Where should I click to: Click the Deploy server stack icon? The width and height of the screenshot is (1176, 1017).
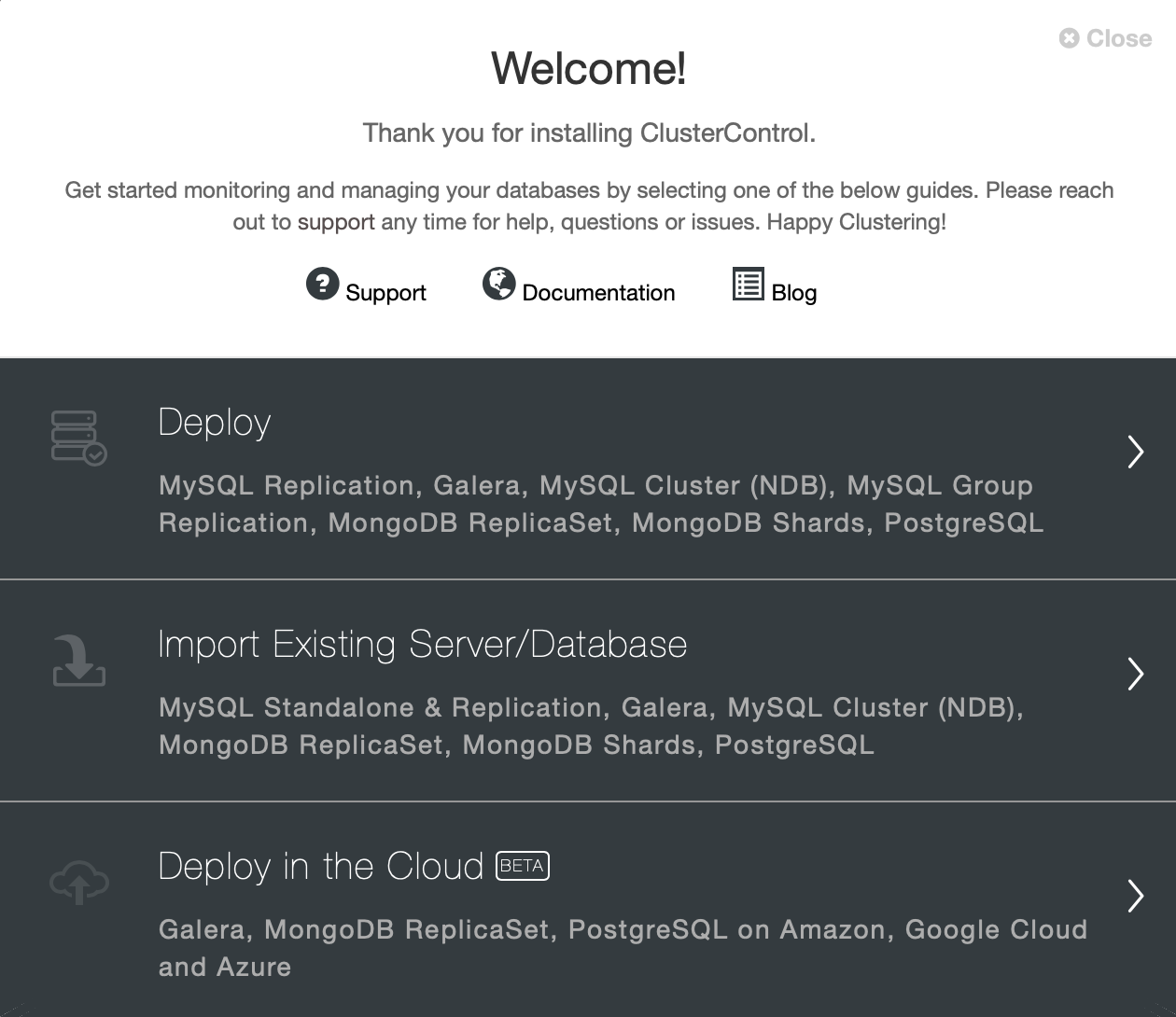pos(78,438)
